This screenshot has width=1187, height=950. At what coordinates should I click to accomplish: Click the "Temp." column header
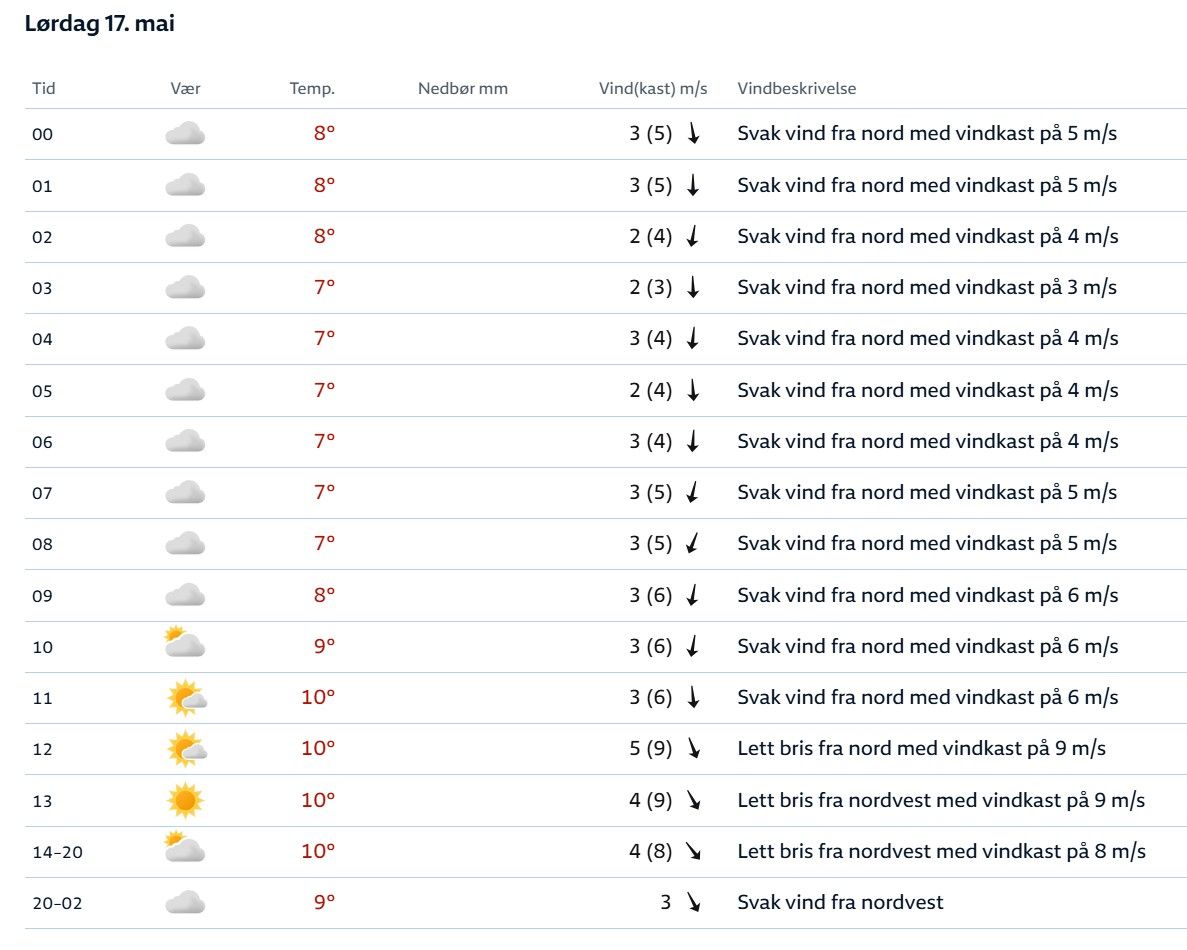pyautogui.click(x=312, y=88)
